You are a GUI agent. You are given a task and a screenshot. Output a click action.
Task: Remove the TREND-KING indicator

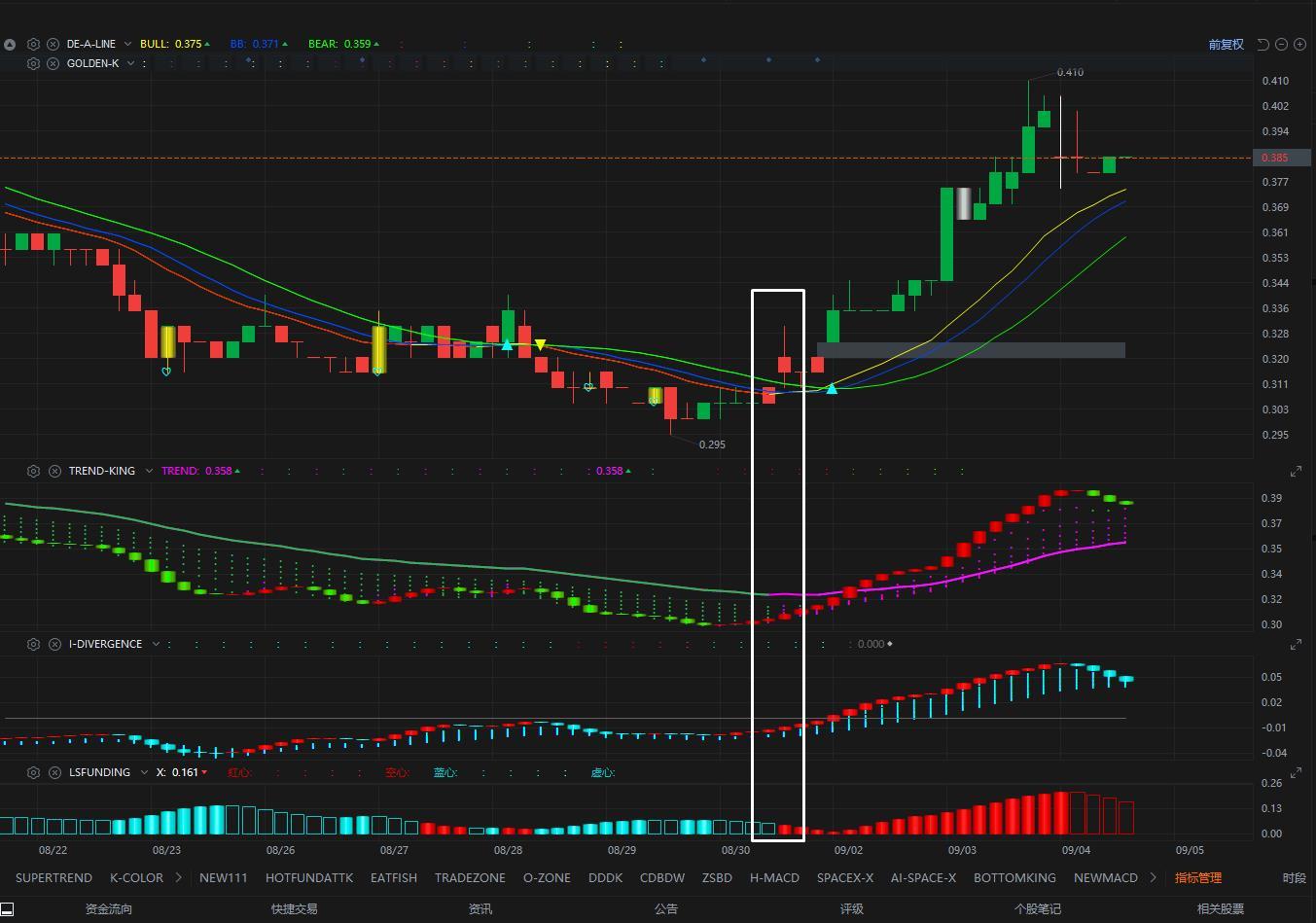(54, 471)
